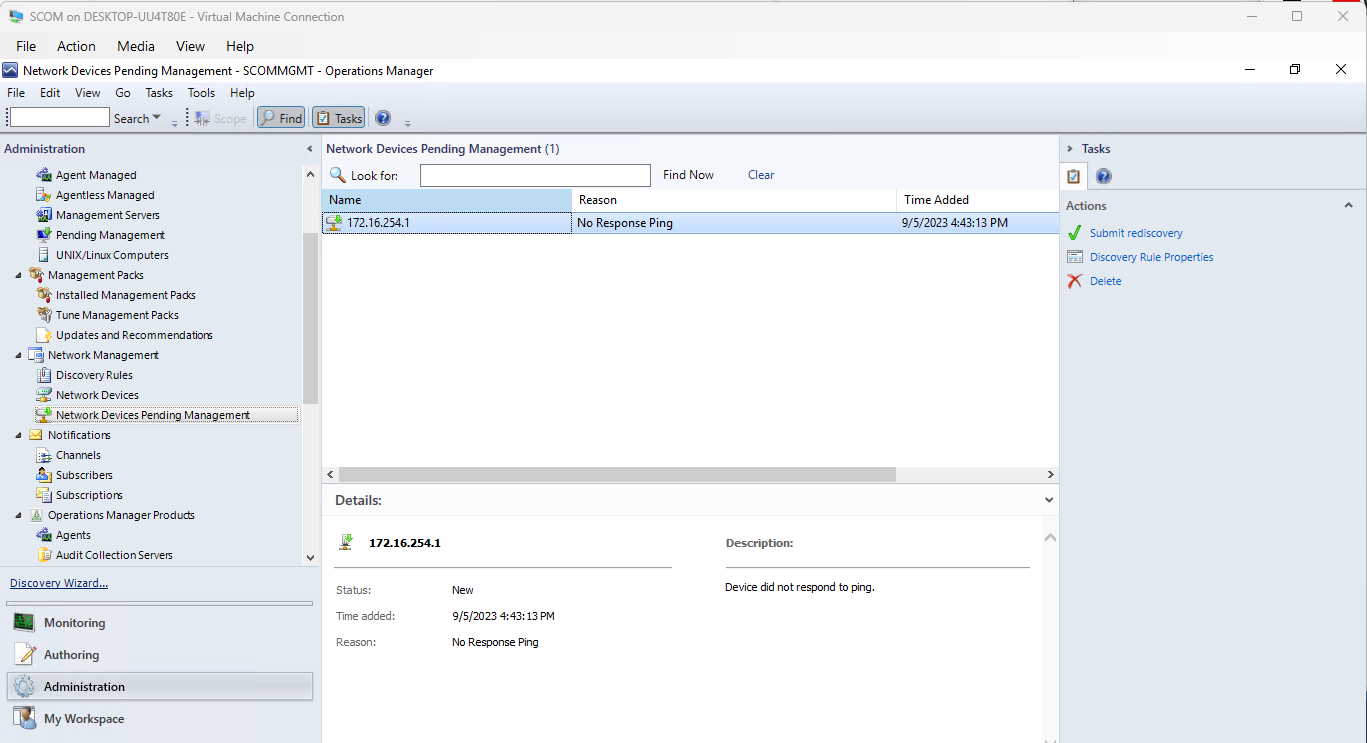This screenshot has width=1367, height=743.
Task: Click Tasks pane help icon
Action: pos(1103,177)
